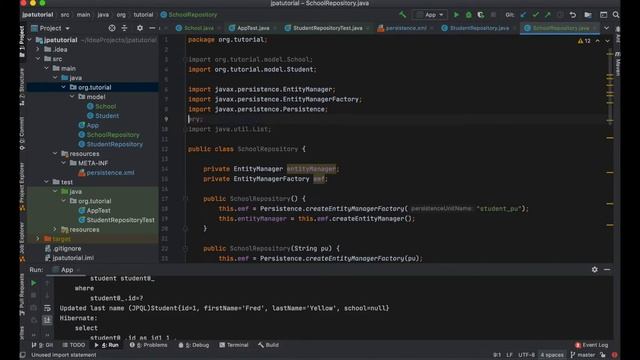Open the Debug tool window button
640x360 pixels.
pyautogui.click(x=193, y=345)
